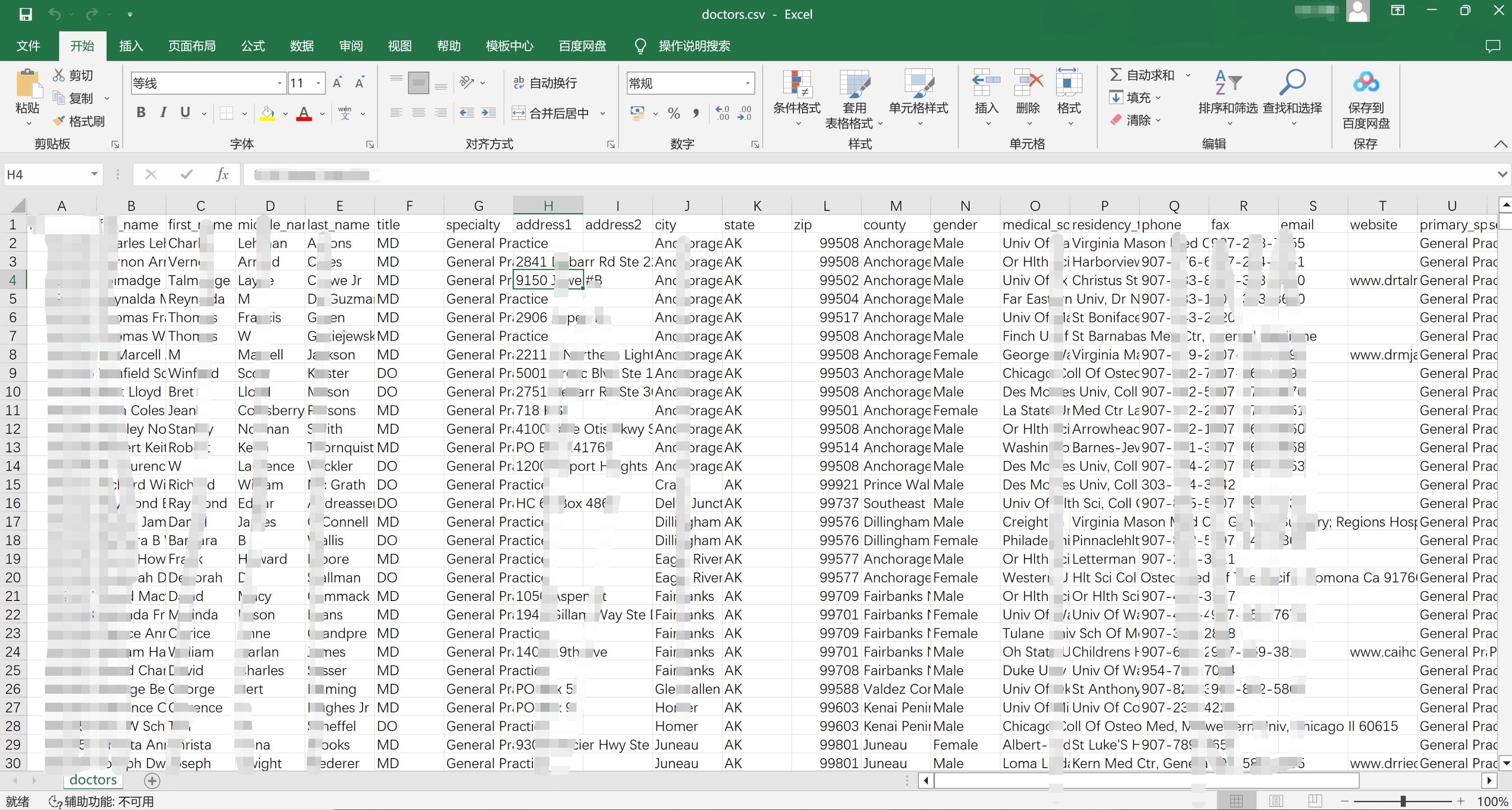Viewport: 1512px width, 810px height.
Task: Decrease decimal places
Action: pos(745,113)
